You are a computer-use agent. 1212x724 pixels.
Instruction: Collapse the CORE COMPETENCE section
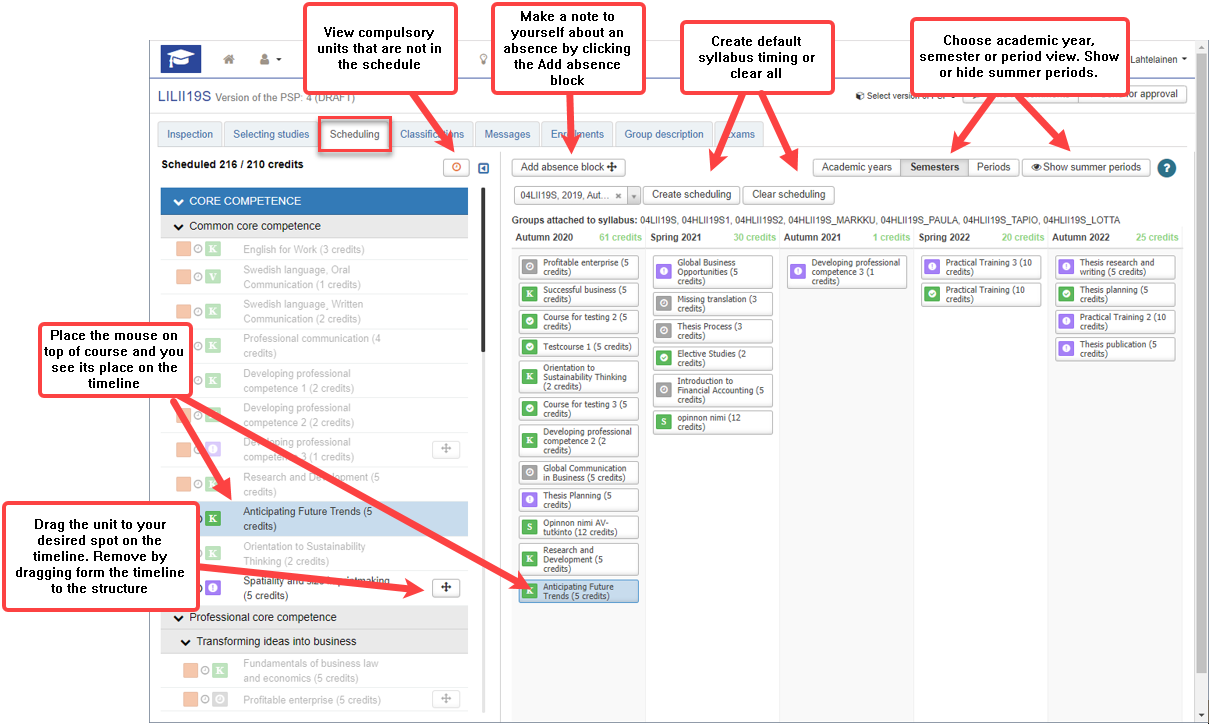[x=180, y=201]
